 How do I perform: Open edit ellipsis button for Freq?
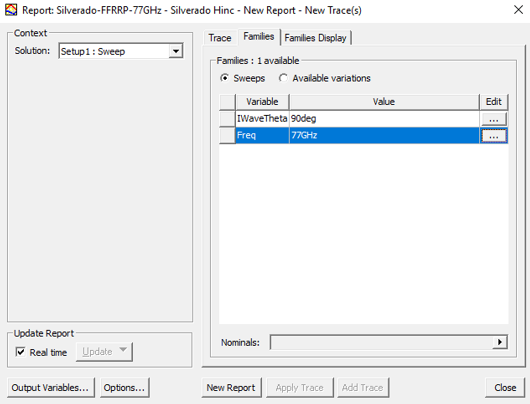coord(493,136)
